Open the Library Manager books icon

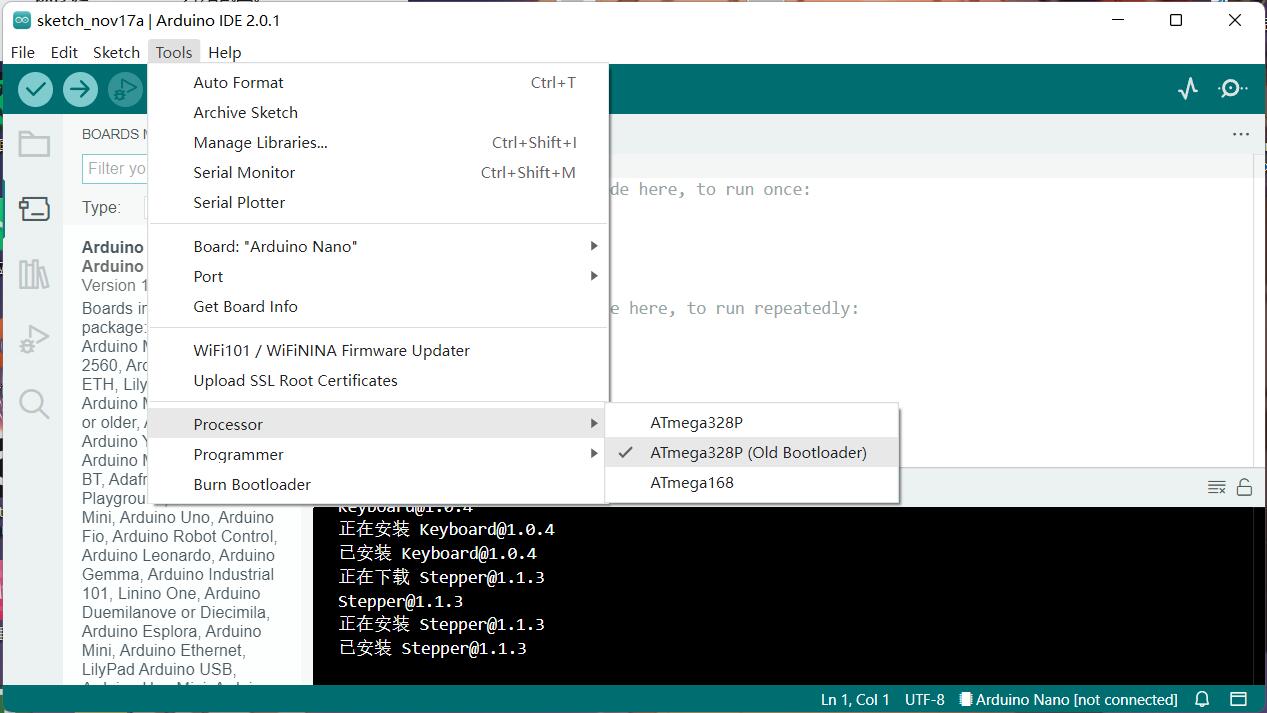(34, 274)
